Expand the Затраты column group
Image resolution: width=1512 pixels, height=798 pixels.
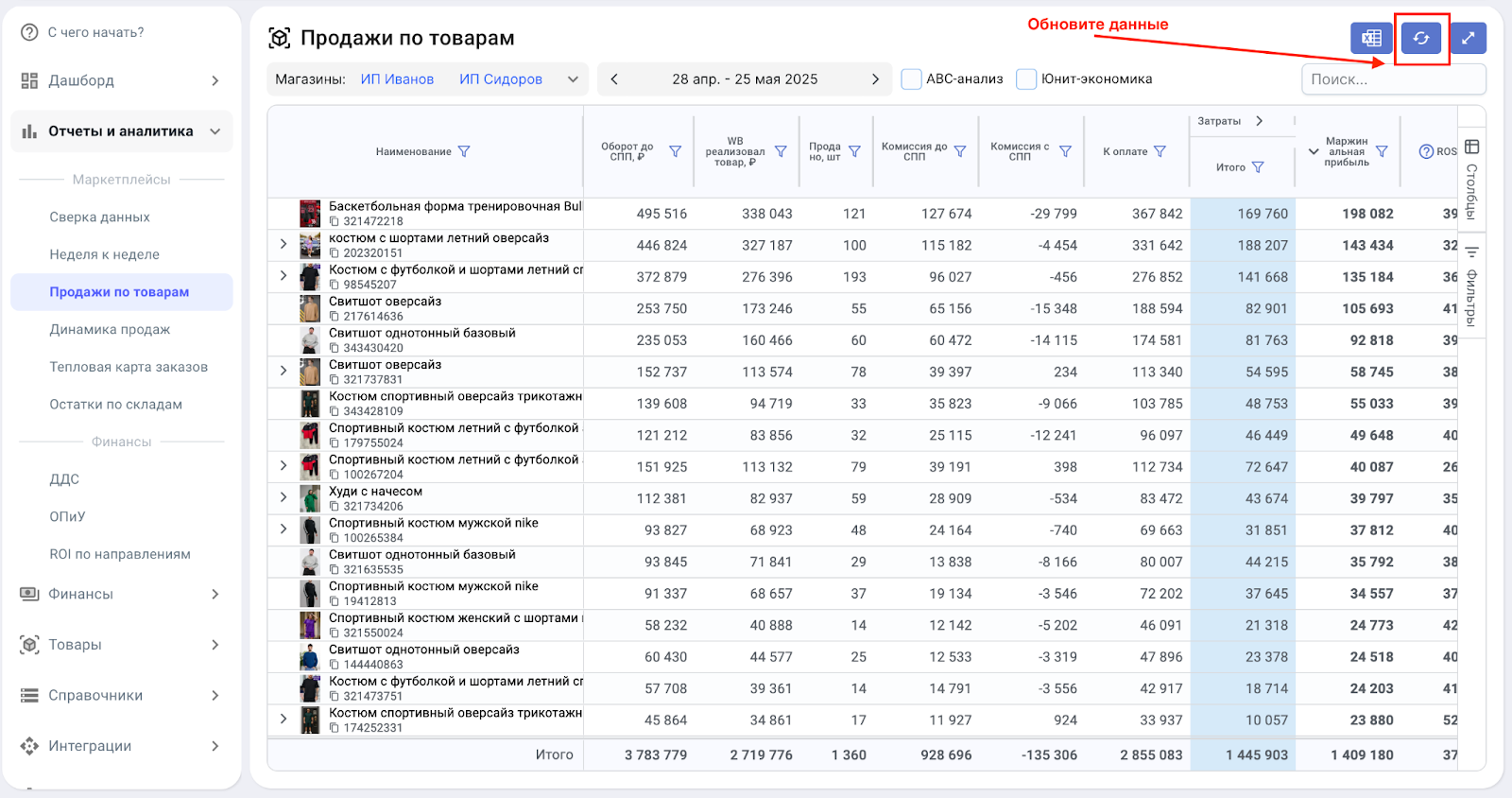coord(1259,121)
